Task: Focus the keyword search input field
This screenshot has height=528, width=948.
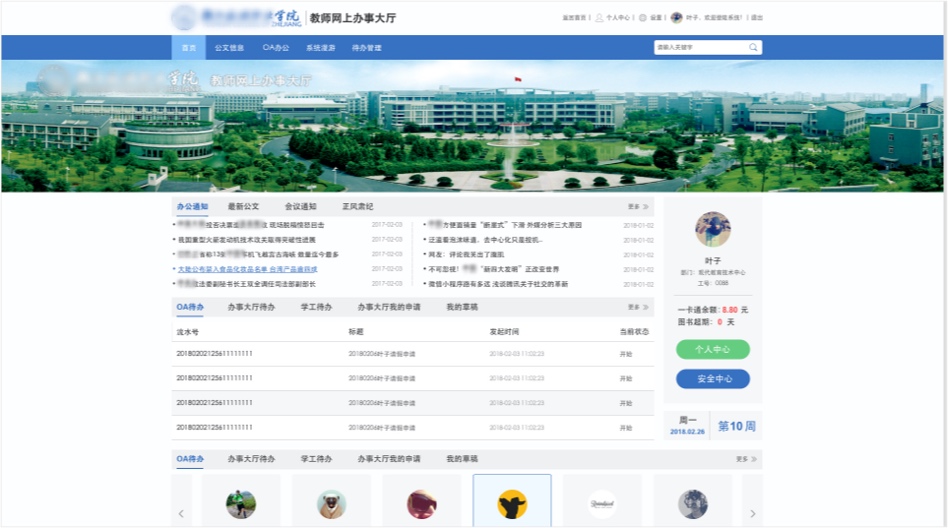Action: [700, 47]
